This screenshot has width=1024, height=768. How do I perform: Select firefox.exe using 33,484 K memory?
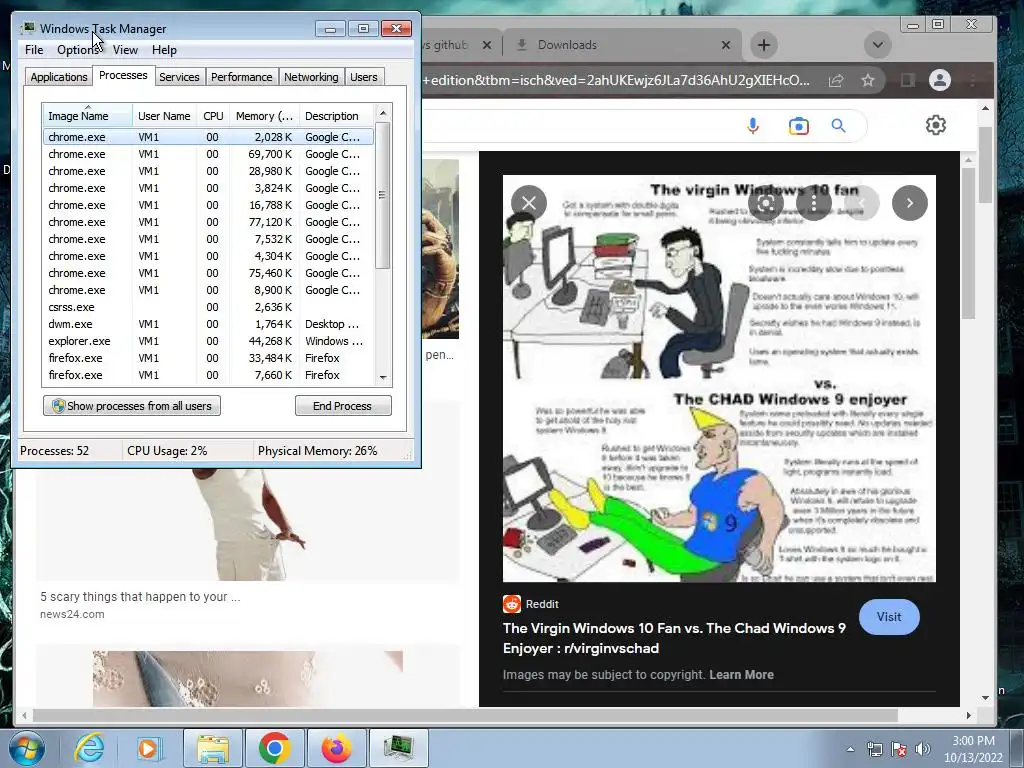pyautogui.click(x=208, y=358)
